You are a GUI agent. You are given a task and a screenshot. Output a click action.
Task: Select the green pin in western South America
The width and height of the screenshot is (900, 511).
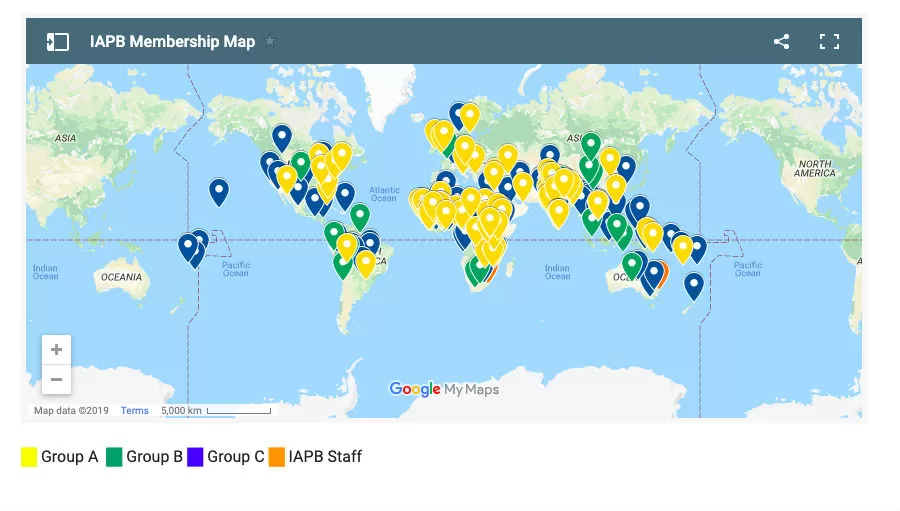click(343, 265)
